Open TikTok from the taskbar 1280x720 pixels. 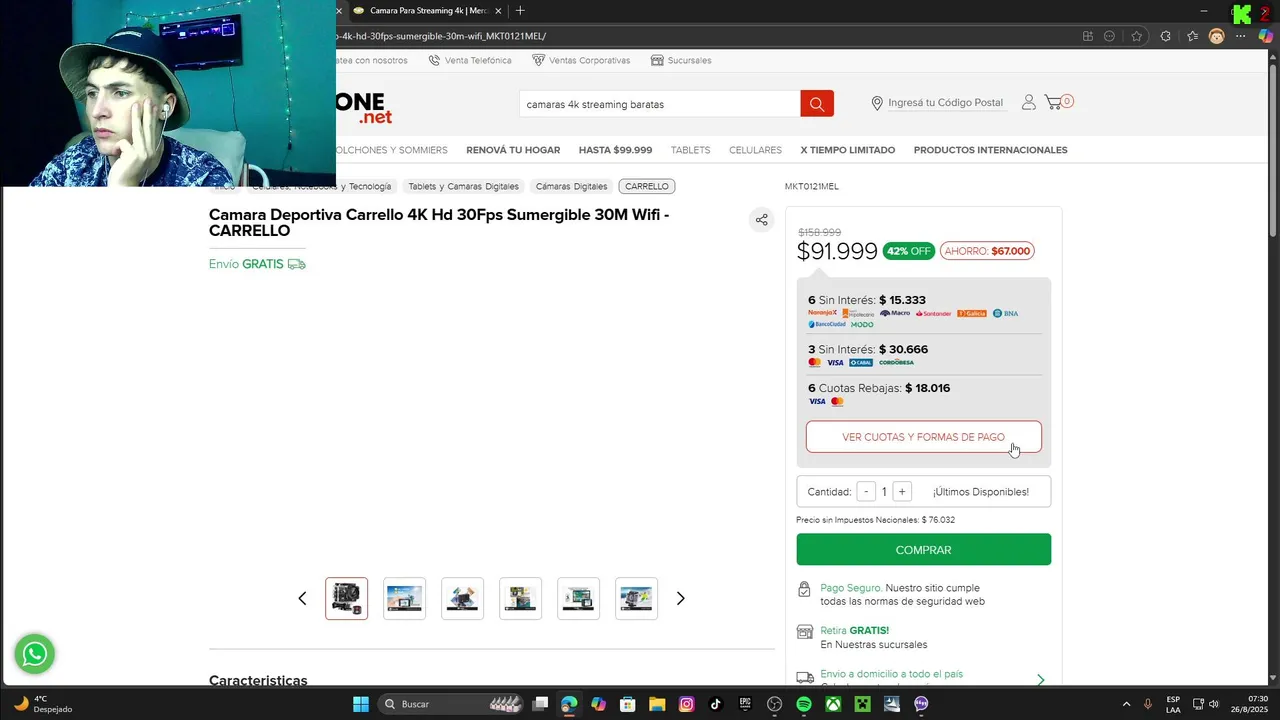coord(715,704)
